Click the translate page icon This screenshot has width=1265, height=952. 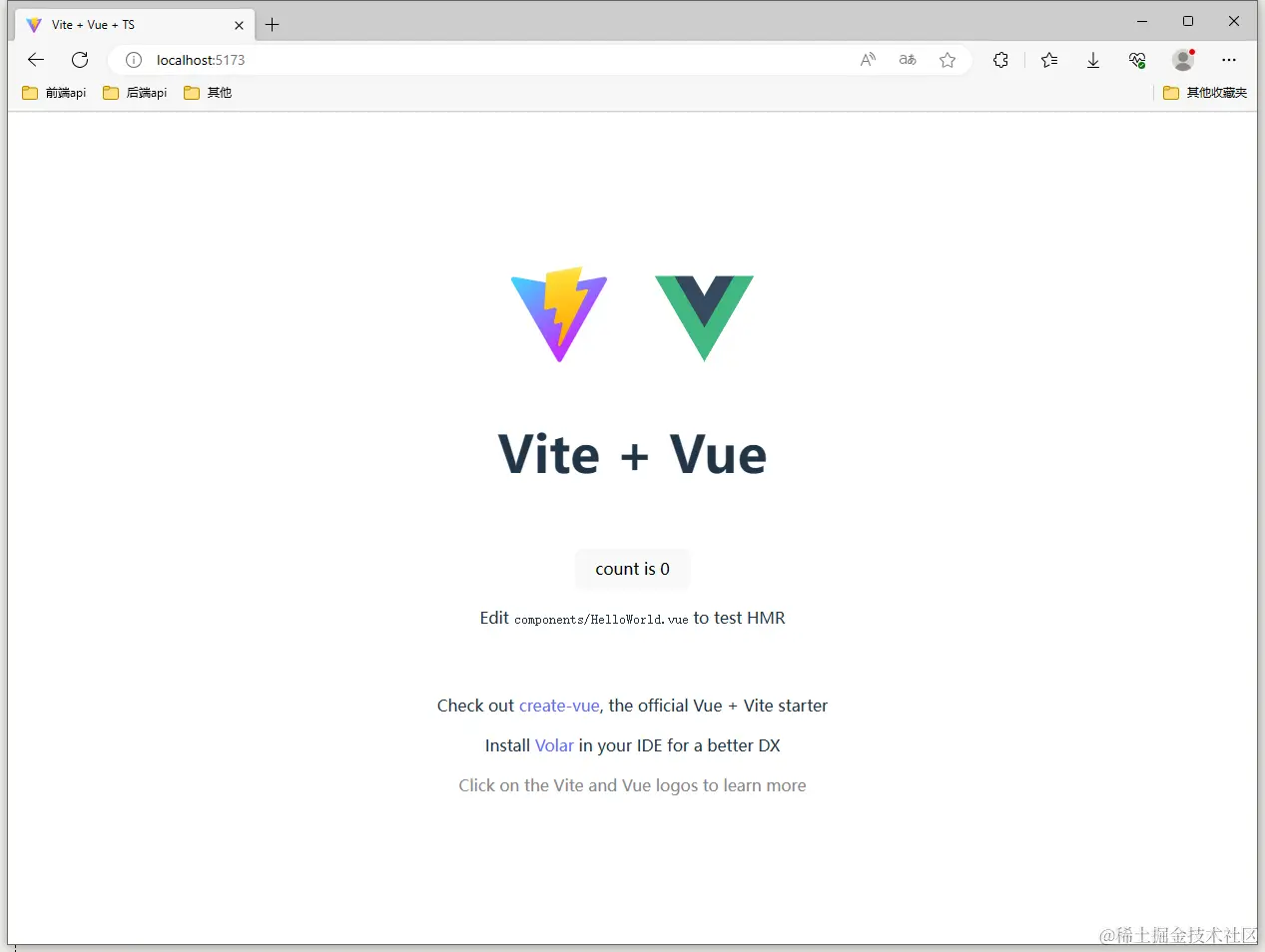[x=908, y=60]
